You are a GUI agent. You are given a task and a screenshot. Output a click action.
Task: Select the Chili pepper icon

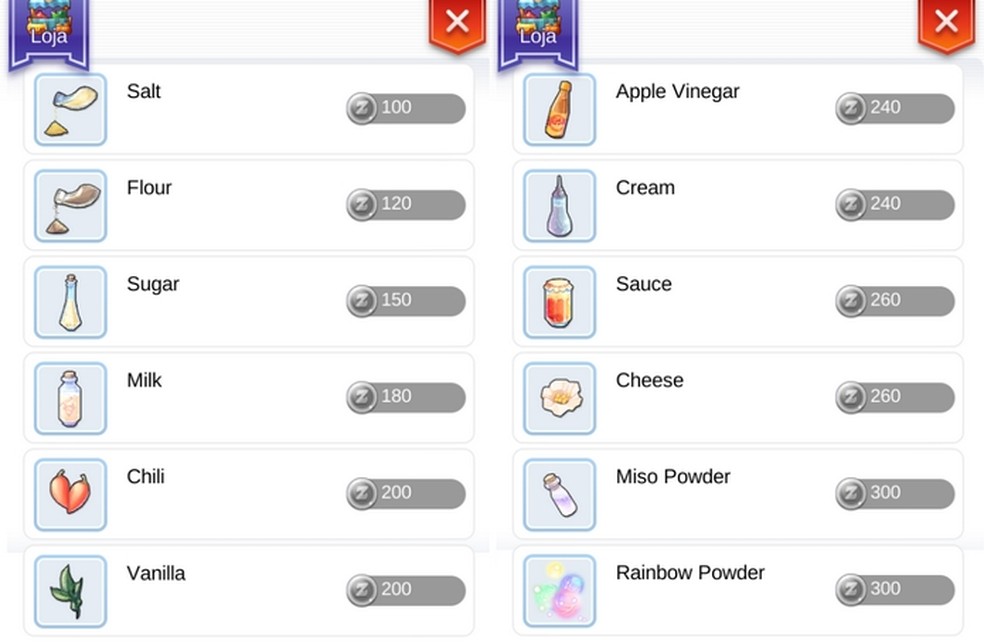click(69, 494)
